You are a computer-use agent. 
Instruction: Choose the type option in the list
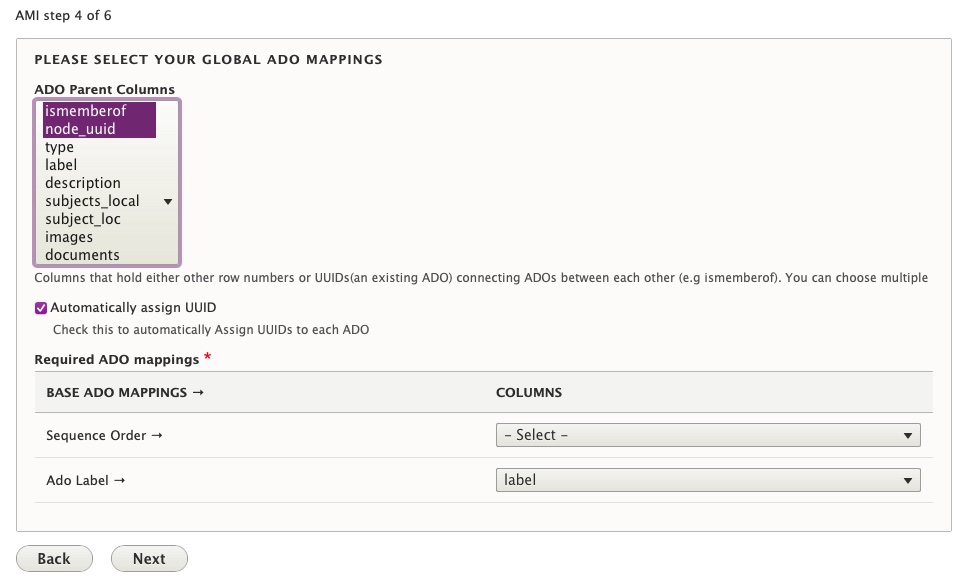pyautogui.click(x=99, y=147)
